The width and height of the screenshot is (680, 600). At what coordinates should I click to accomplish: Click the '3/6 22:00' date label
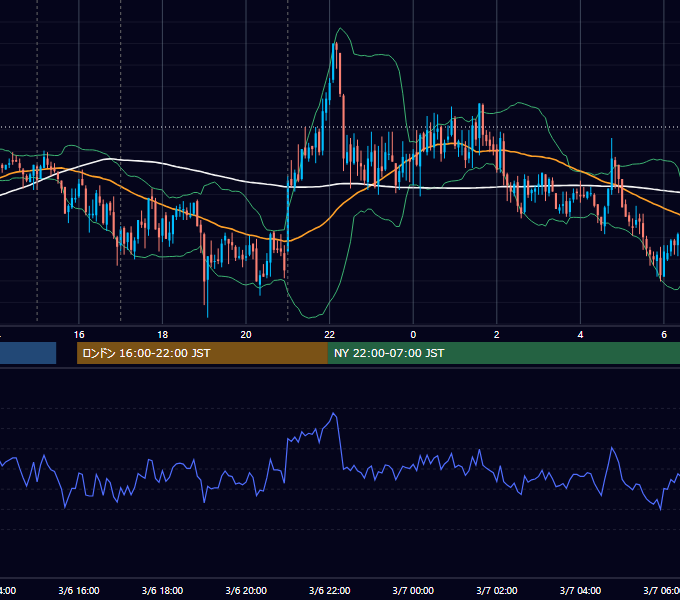coord(330,591)
